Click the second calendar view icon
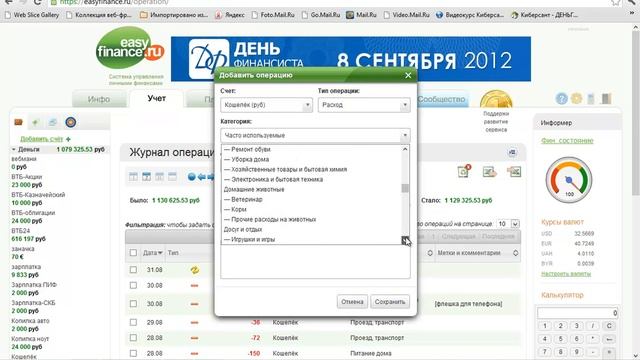This screenshot has height=360, width=640. tap(147, 176)
